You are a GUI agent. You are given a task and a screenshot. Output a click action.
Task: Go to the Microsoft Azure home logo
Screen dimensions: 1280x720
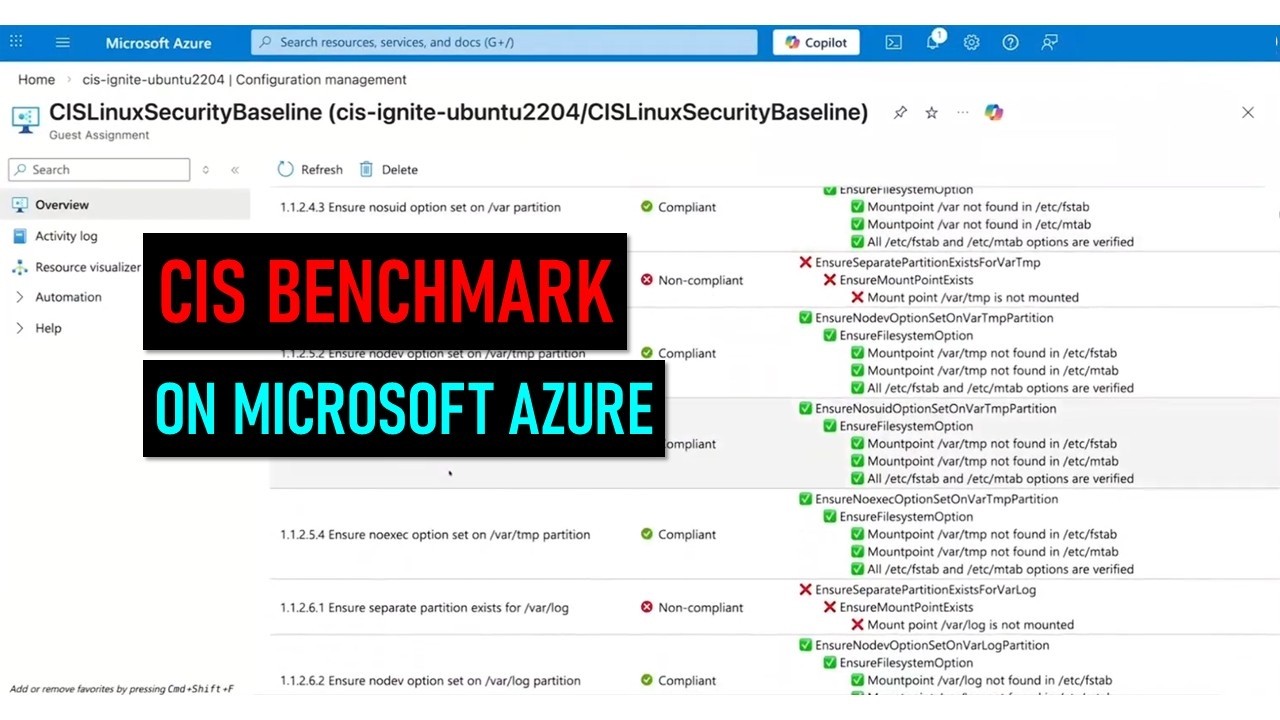(158, 43)
